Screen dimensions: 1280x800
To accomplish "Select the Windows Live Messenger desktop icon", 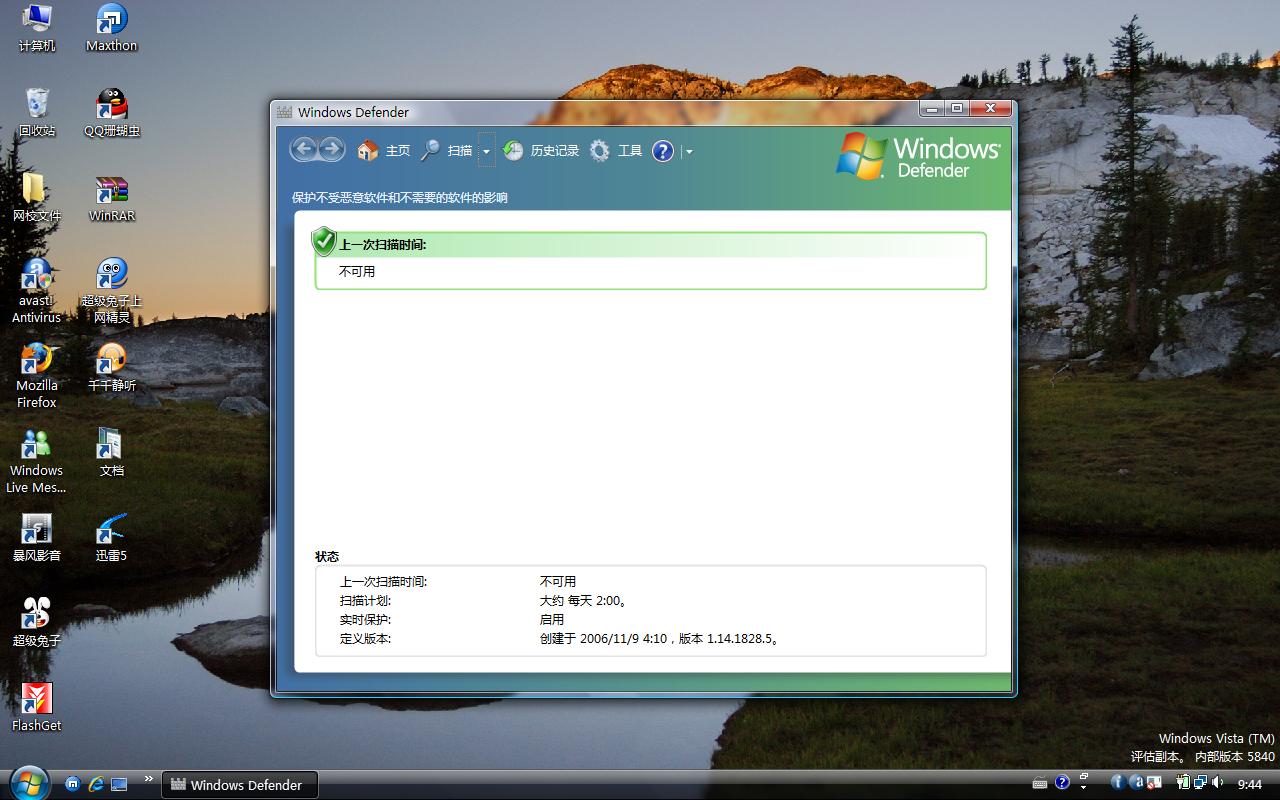I will [x=37, y=461].
